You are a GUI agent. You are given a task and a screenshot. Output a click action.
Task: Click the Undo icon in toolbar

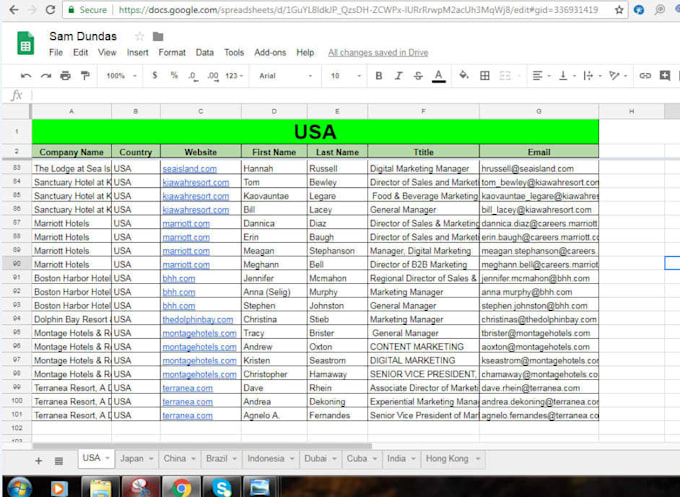[26, 76]
